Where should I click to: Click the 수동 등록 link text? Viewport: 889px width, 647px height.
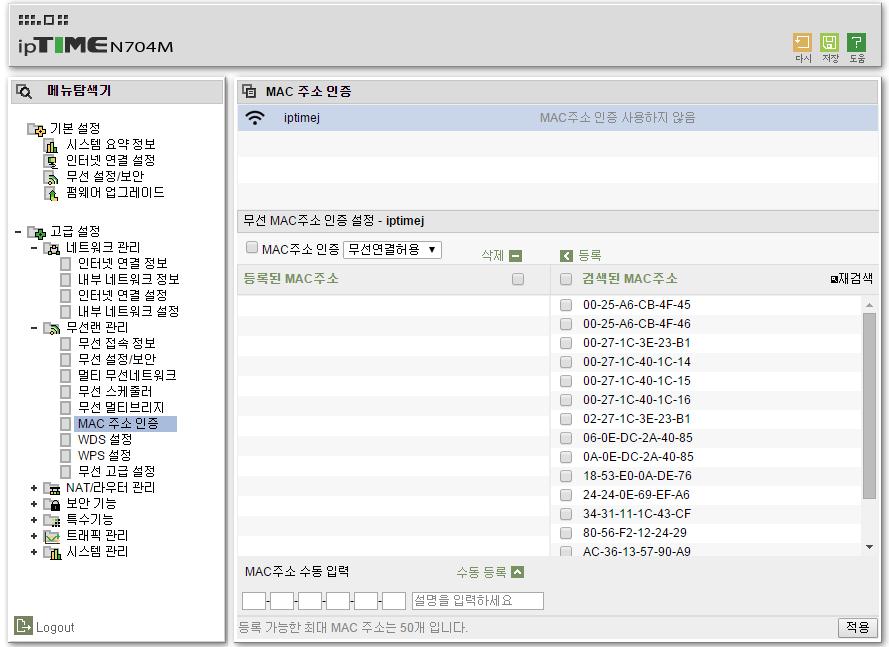(x=481, y=572)
